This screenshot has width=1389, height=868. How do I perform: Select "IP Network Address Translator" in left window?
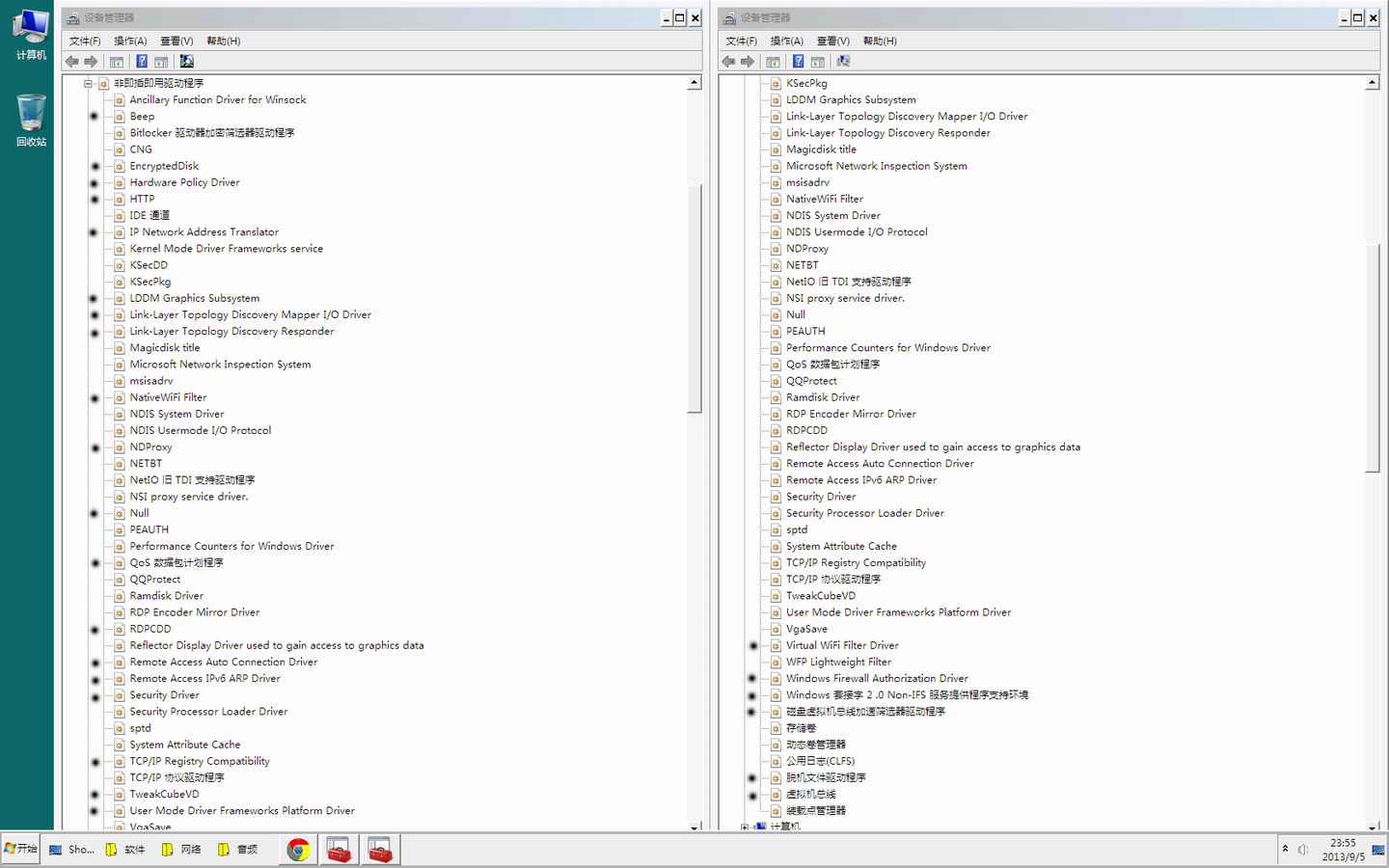click(x=204, y=232)
